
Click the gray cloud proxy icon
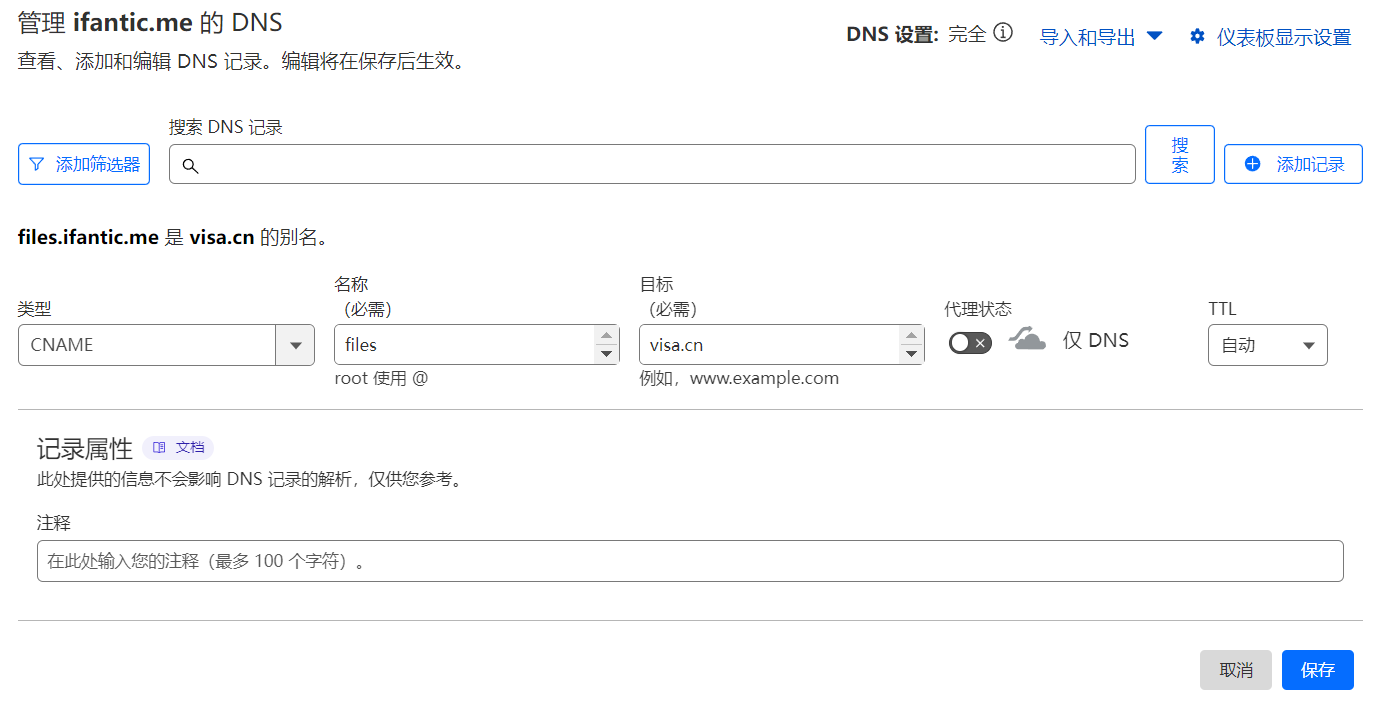[1027, 340]
